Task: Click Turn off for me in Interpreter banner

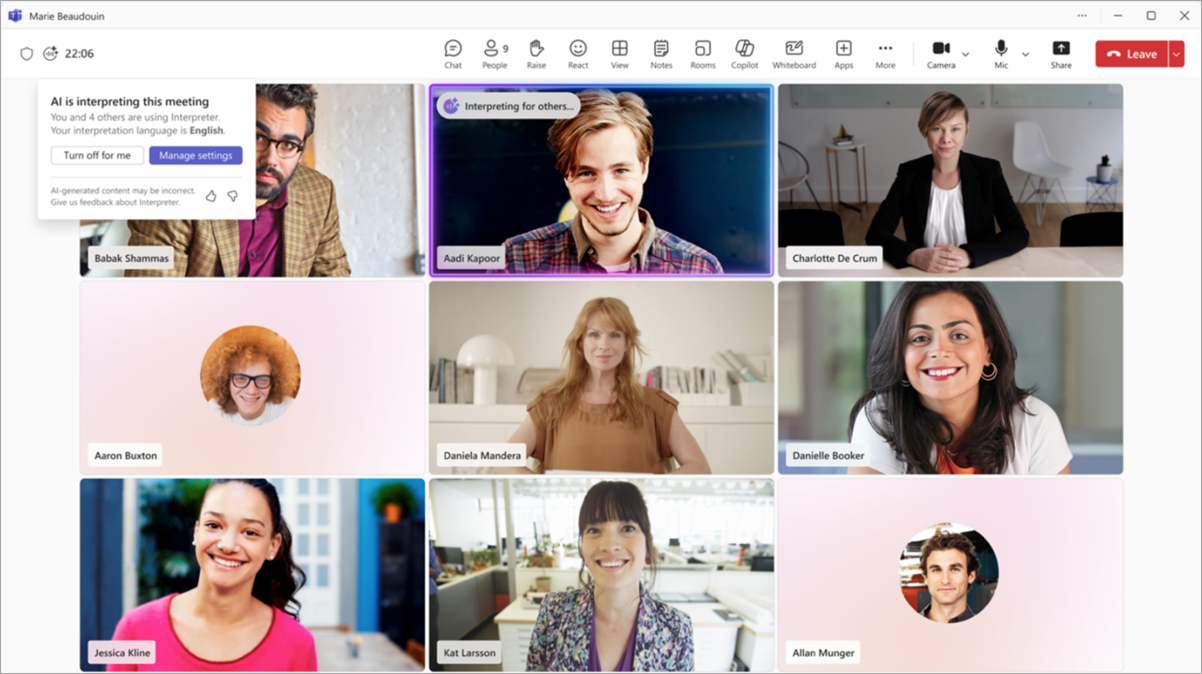Action: [96, 155]
